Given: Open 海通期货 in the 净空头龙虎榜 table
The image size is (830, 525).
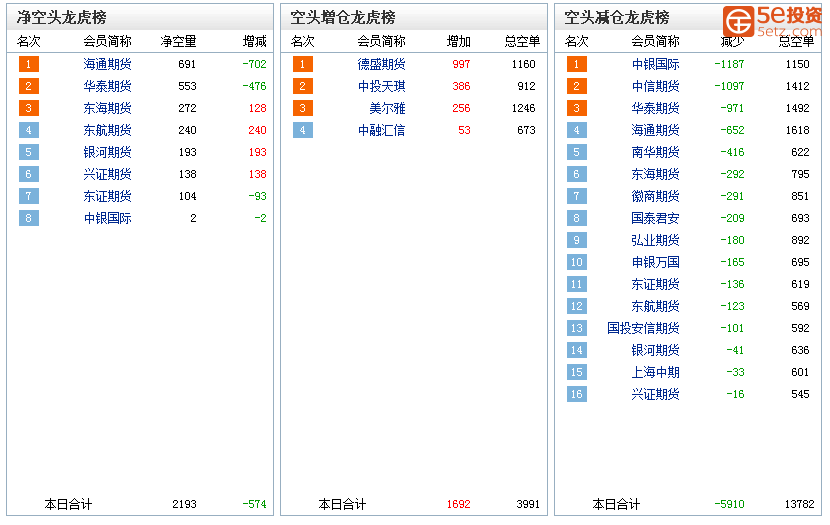Looking at the screenshot, I should click(x=107, y=65).
